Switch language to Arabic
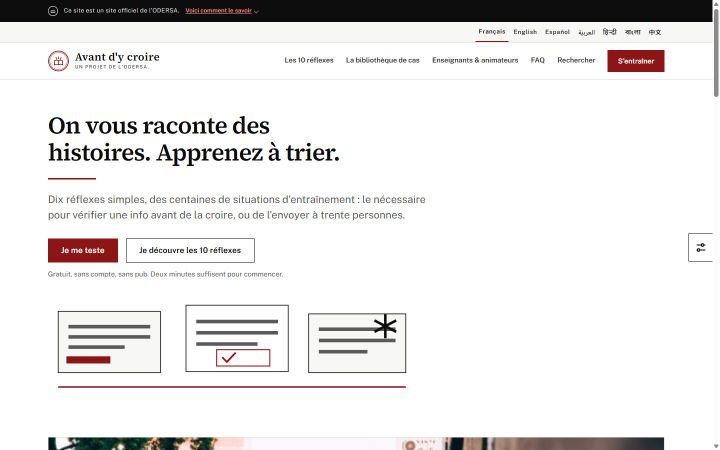The image size is (720, 450). click(x=586, y=32)
